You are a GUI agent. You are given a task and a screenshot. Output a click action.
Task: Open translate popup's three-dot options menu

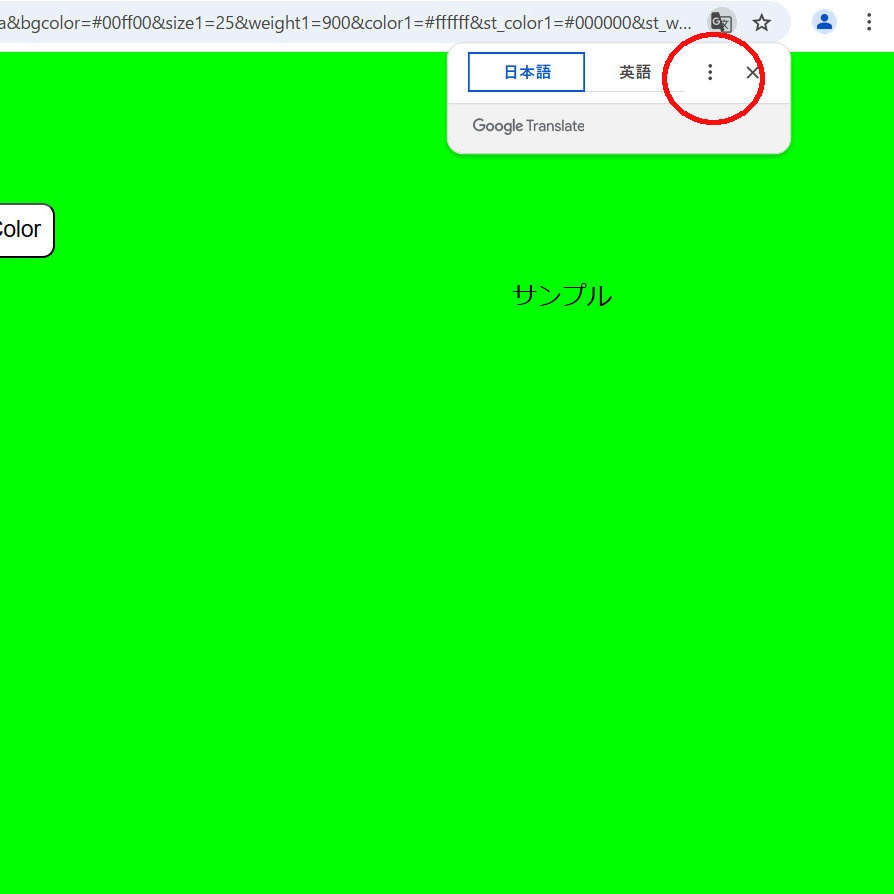(710, 72)
